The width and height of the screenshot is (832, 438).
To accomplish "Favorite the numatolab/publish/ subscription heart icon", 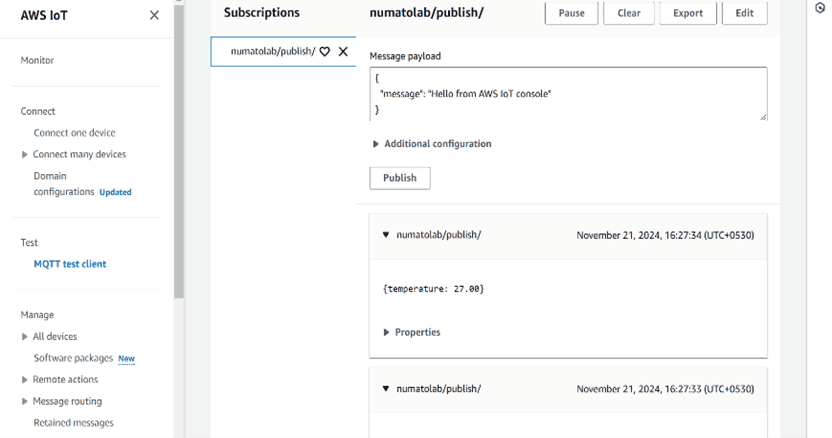I will click(x=325, y=52).
